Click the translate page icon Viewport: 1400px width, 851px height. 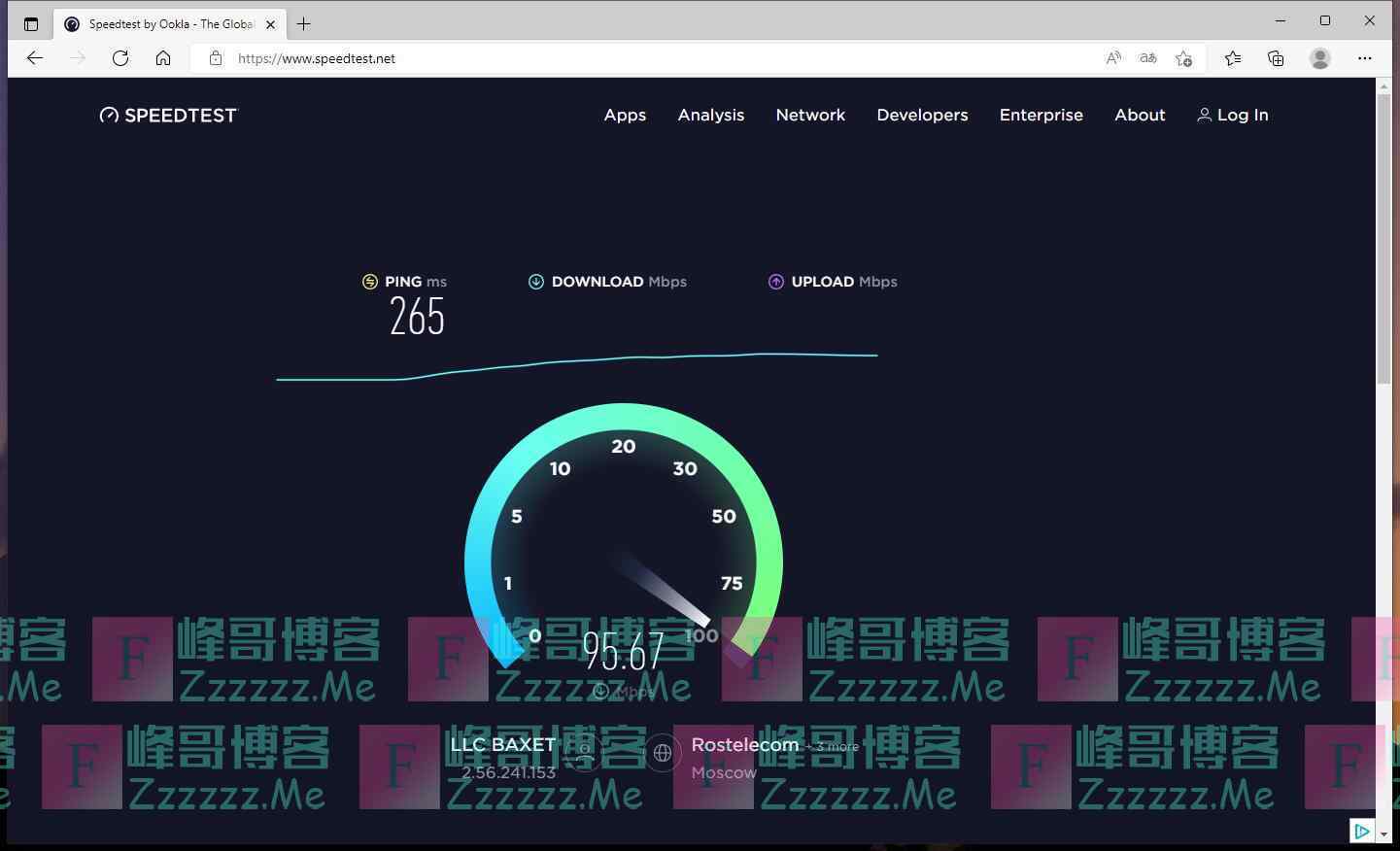click(1148, 58)
